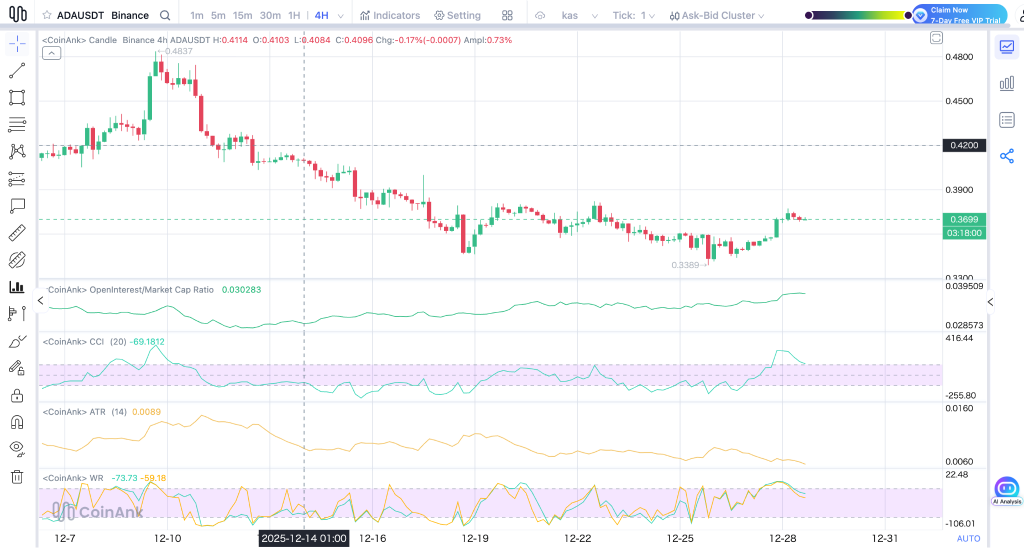Click the layout grid icon
Viewport: 1024px width, 552px height.
[x=508, y=15]
